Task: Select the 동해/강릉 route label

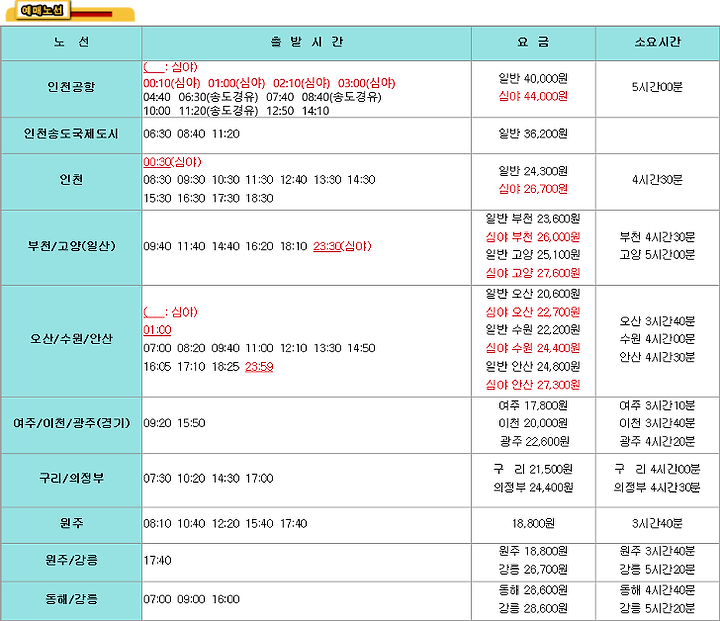Action: pyautogui.click(x=71, y=598)
